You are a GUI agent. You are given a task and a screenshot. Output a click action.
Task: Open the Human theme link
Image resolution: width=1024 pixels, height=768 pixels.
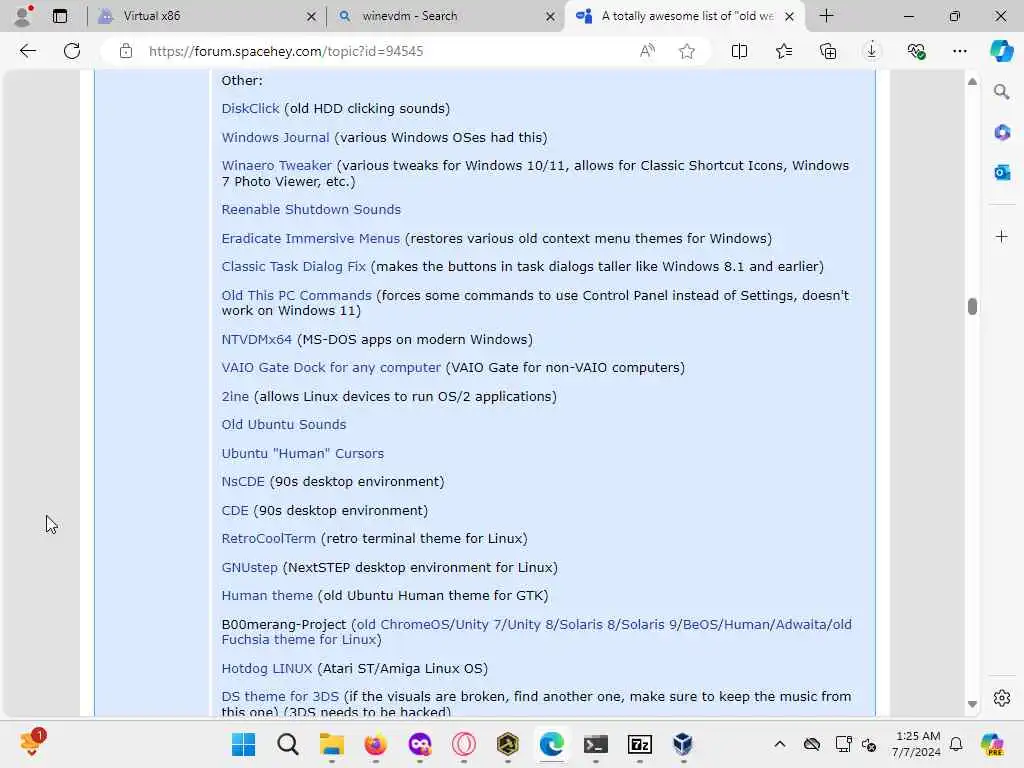point(267,596)
